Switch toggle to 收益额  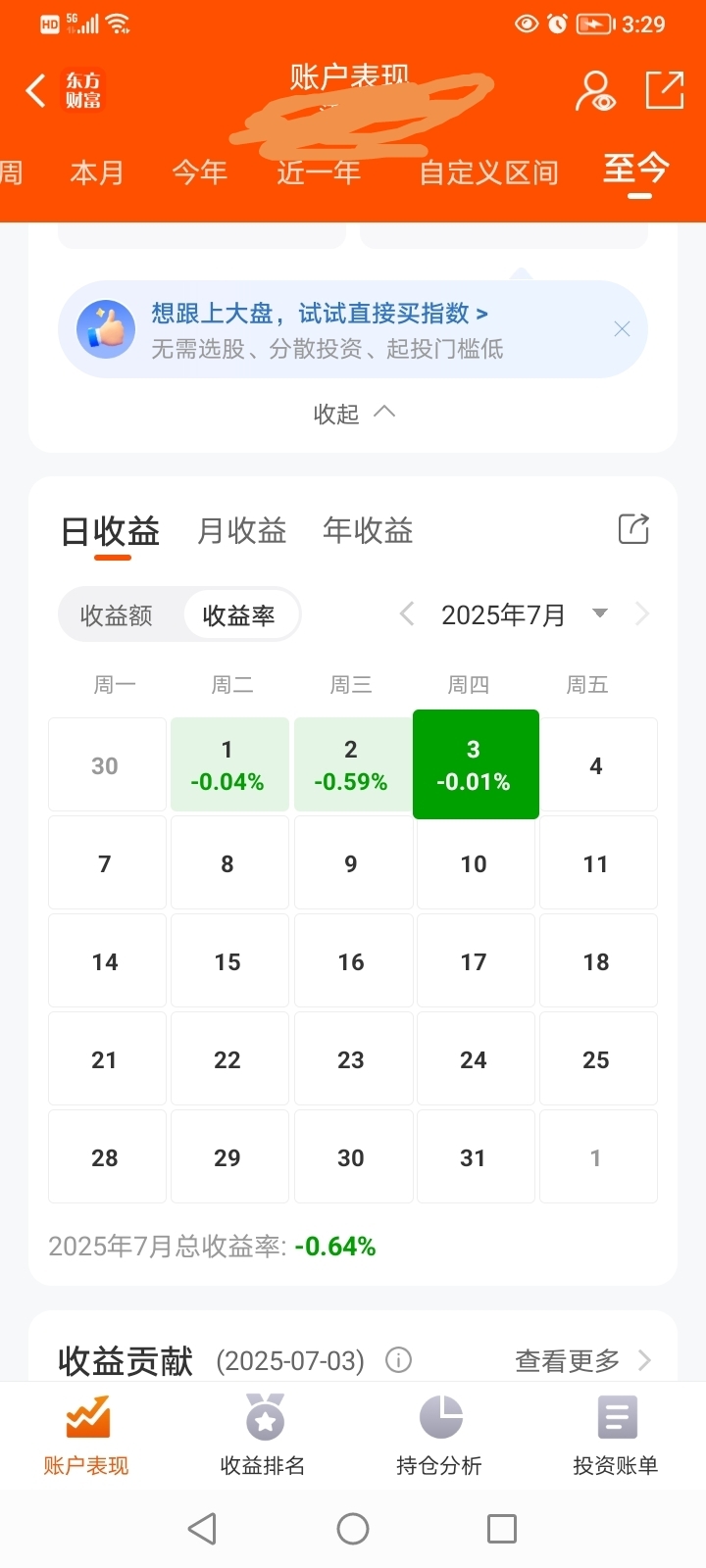117,615
